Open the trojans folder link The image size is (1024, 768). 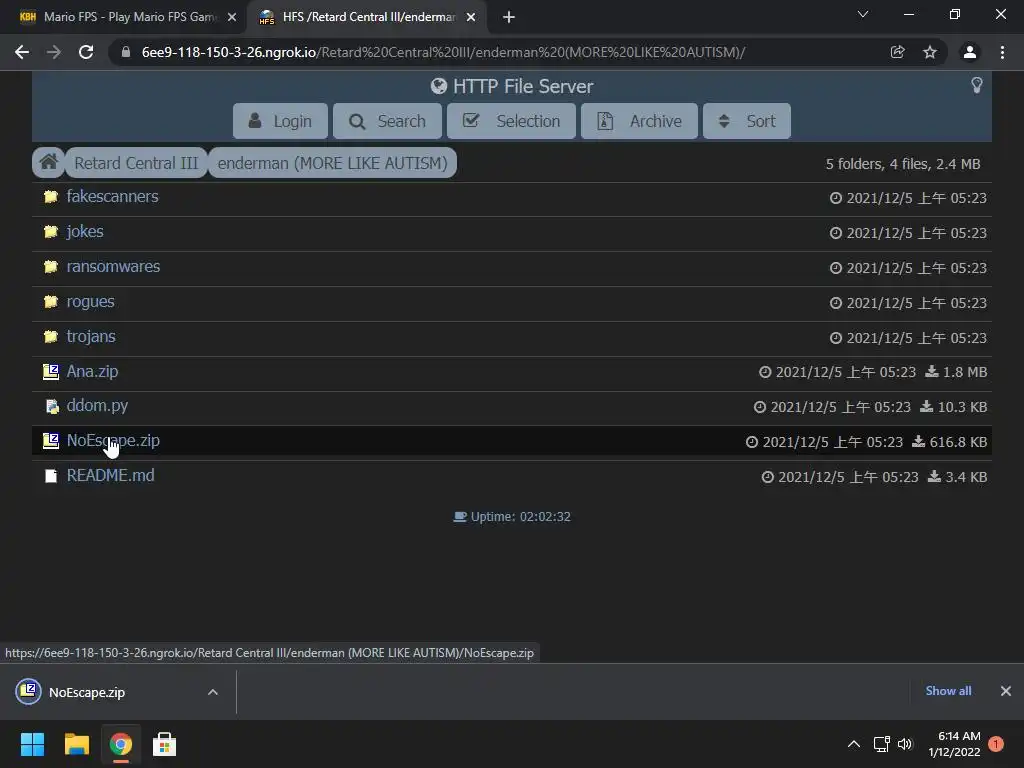(91, 336)
